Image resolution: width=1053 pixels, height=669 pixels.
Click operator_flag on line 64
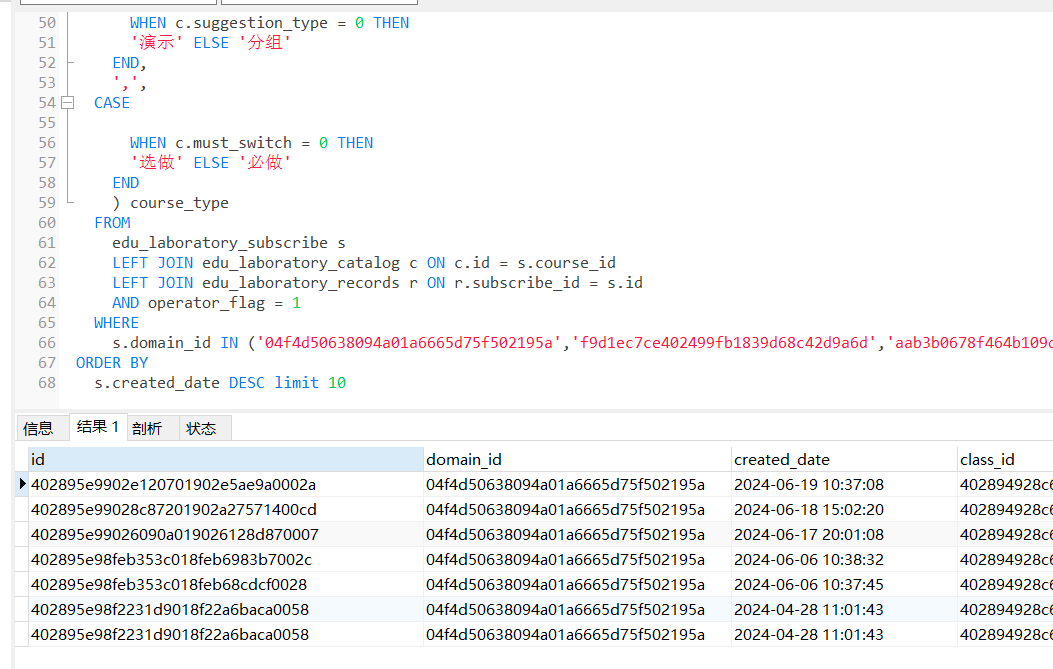pyautogui.click(x=206, y=304)
